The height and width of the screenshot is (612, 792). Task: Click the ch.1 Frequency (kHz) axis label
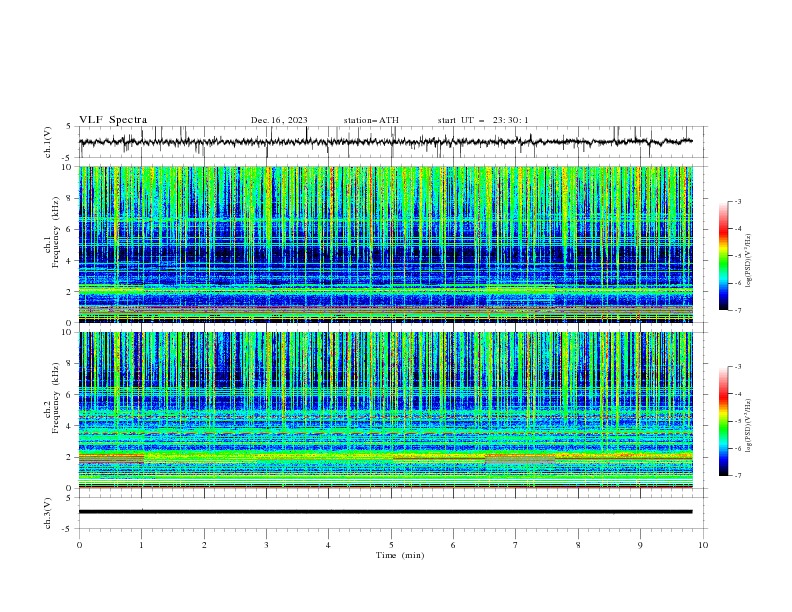click(x=52, y=233)
